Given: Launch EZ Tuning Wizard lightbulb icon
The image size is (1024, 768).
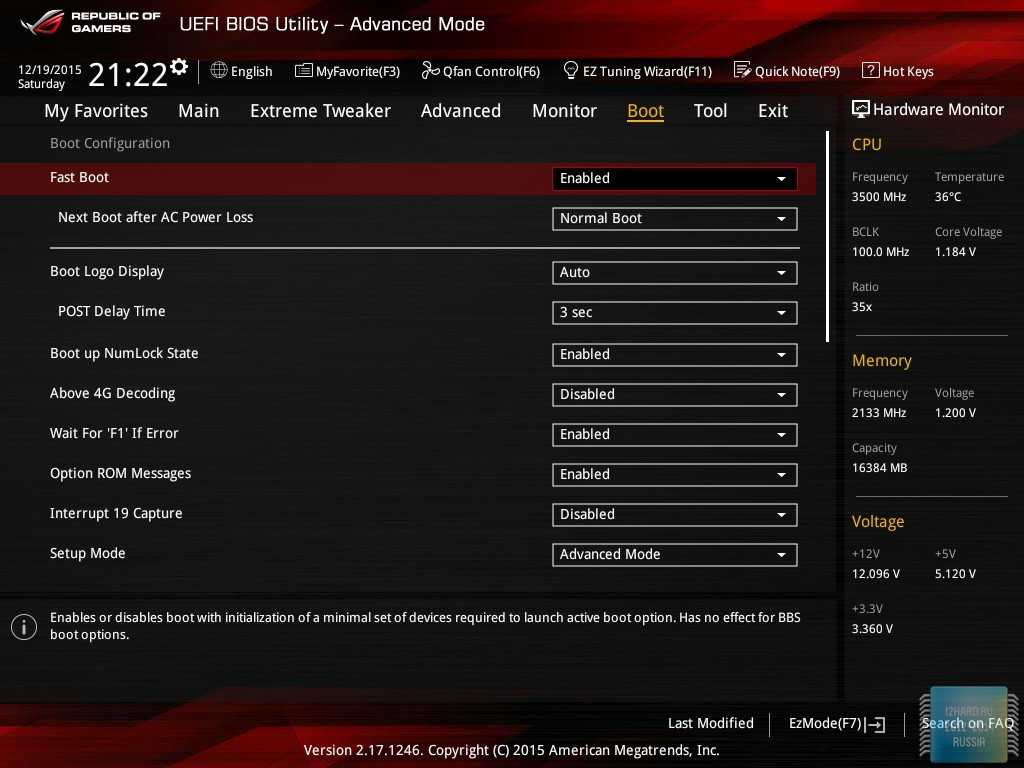Looking at the screenshot, I should [571, 71].
